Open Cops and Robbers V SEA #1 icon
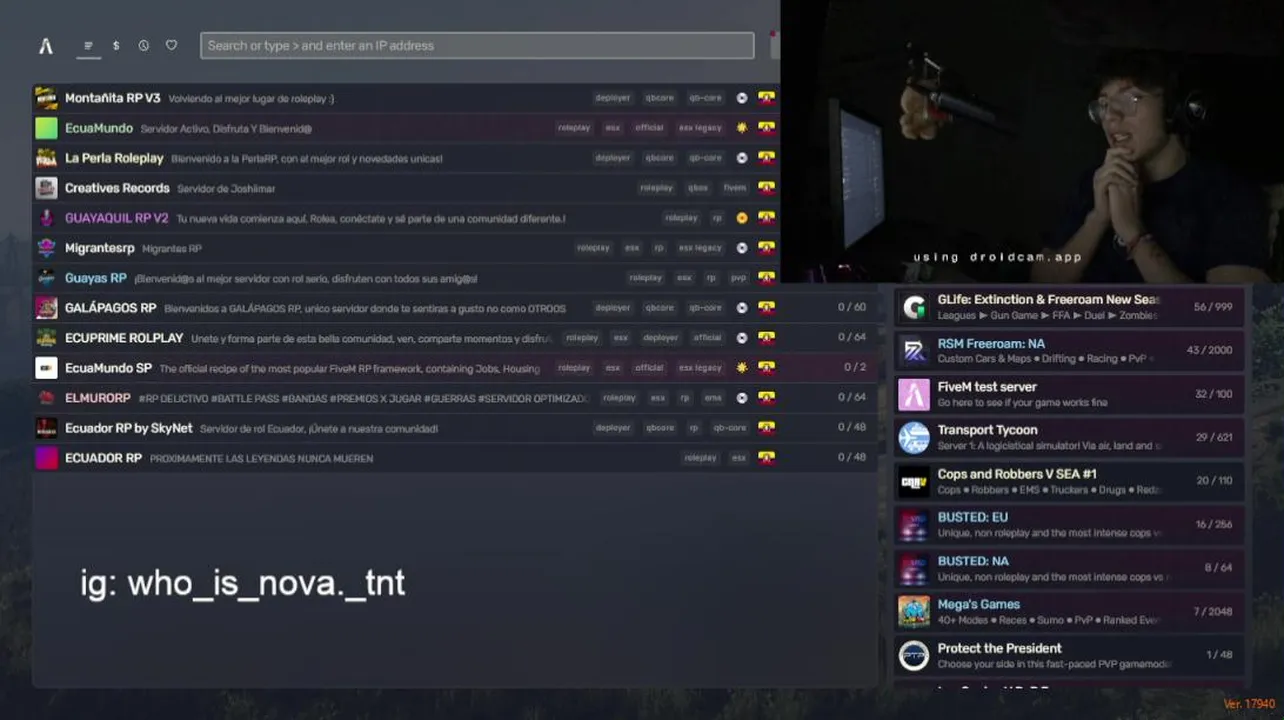 coord(914,481)
